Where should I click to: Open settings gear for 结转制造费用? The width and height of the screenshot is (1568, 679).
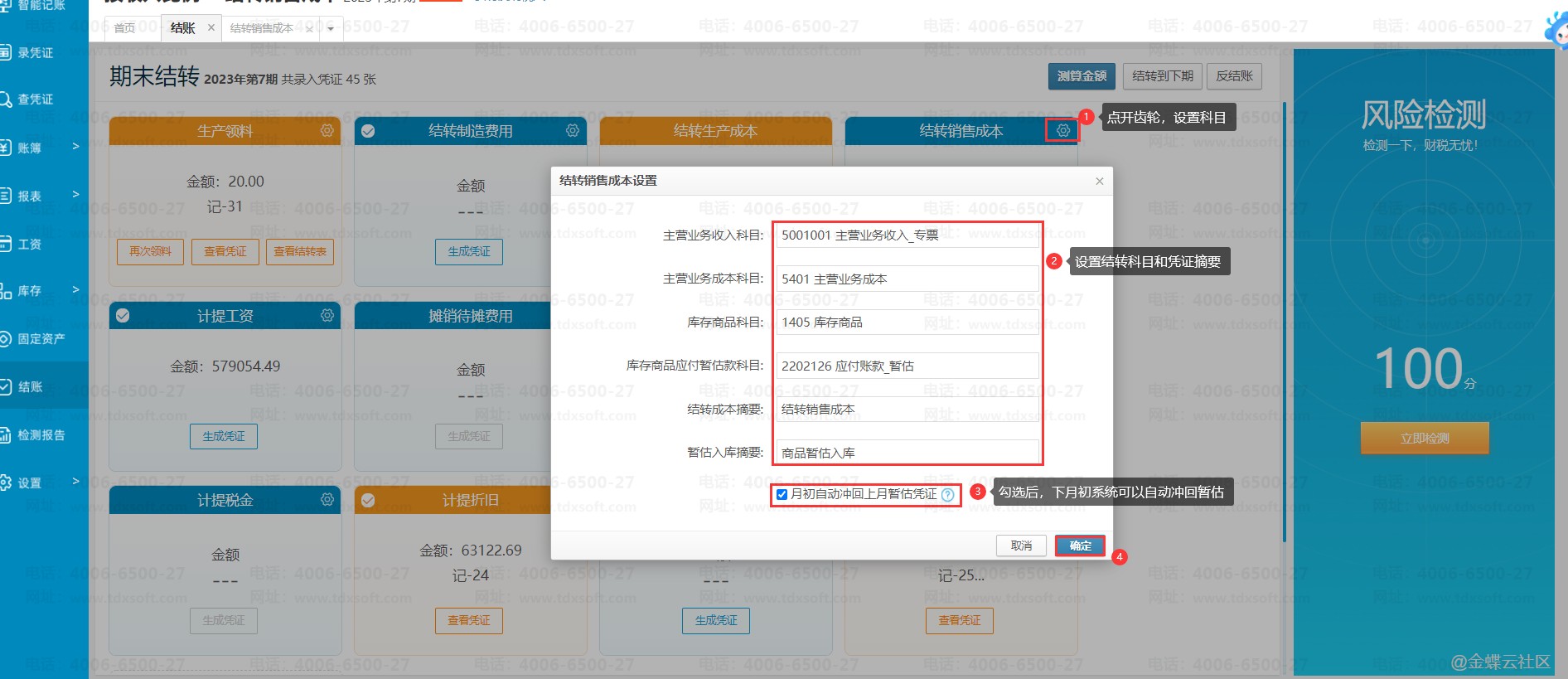pyautogui.click(x=573, y=131)
